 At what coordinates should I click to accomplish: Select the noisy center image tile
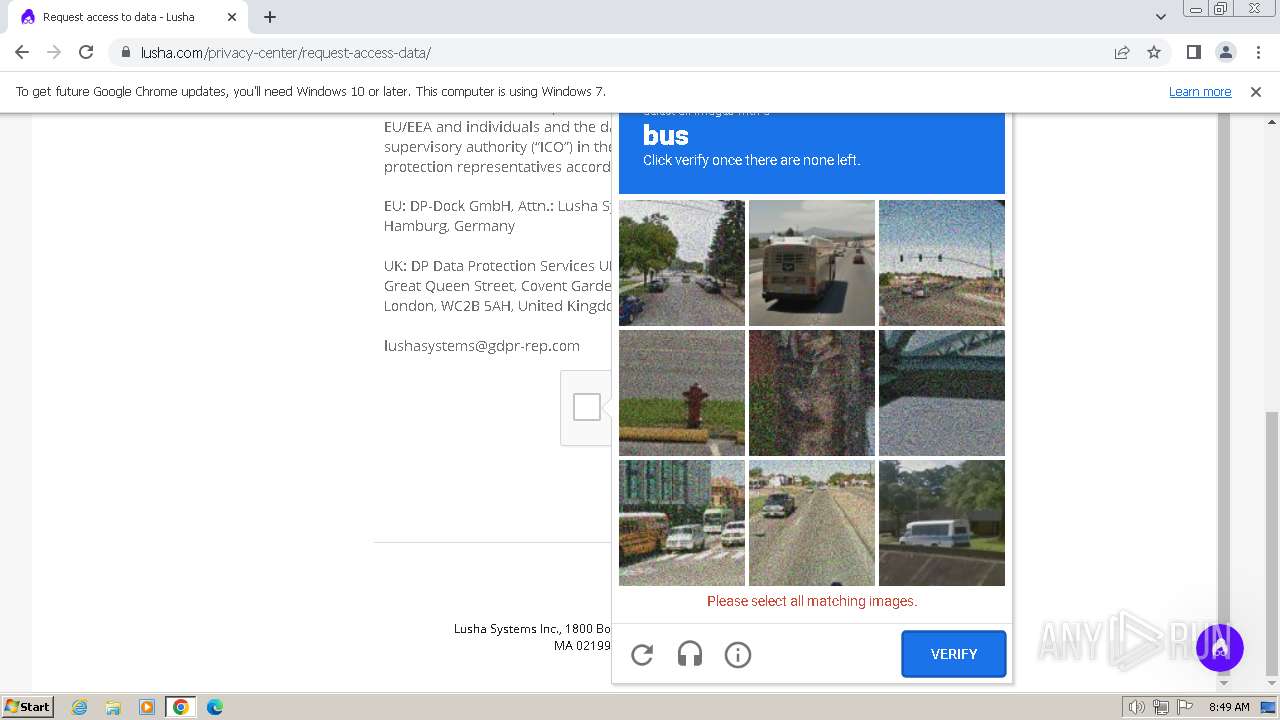812,393
